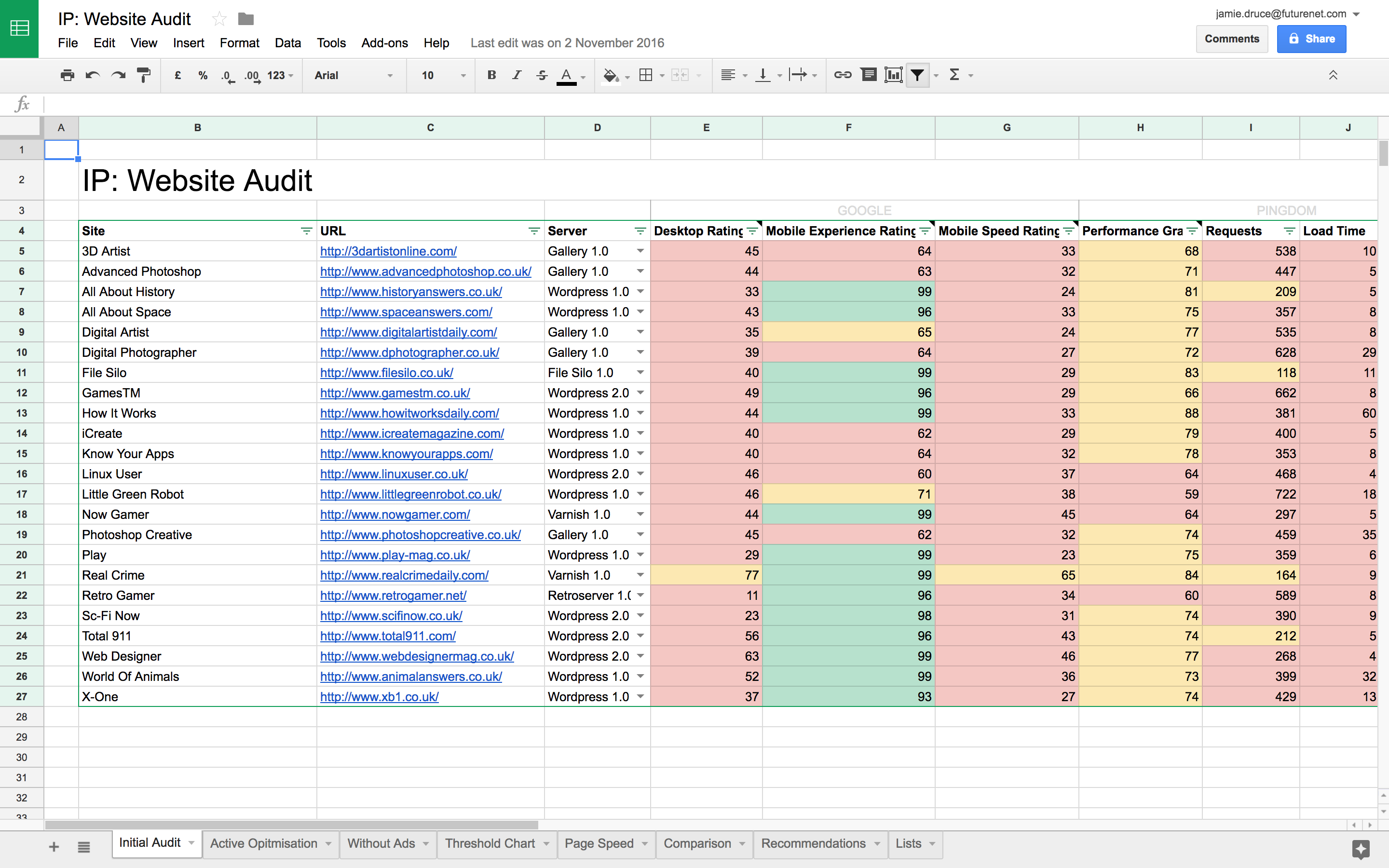
Task: Open the retrogamer.net link
Action: click(x=393, y=596)
